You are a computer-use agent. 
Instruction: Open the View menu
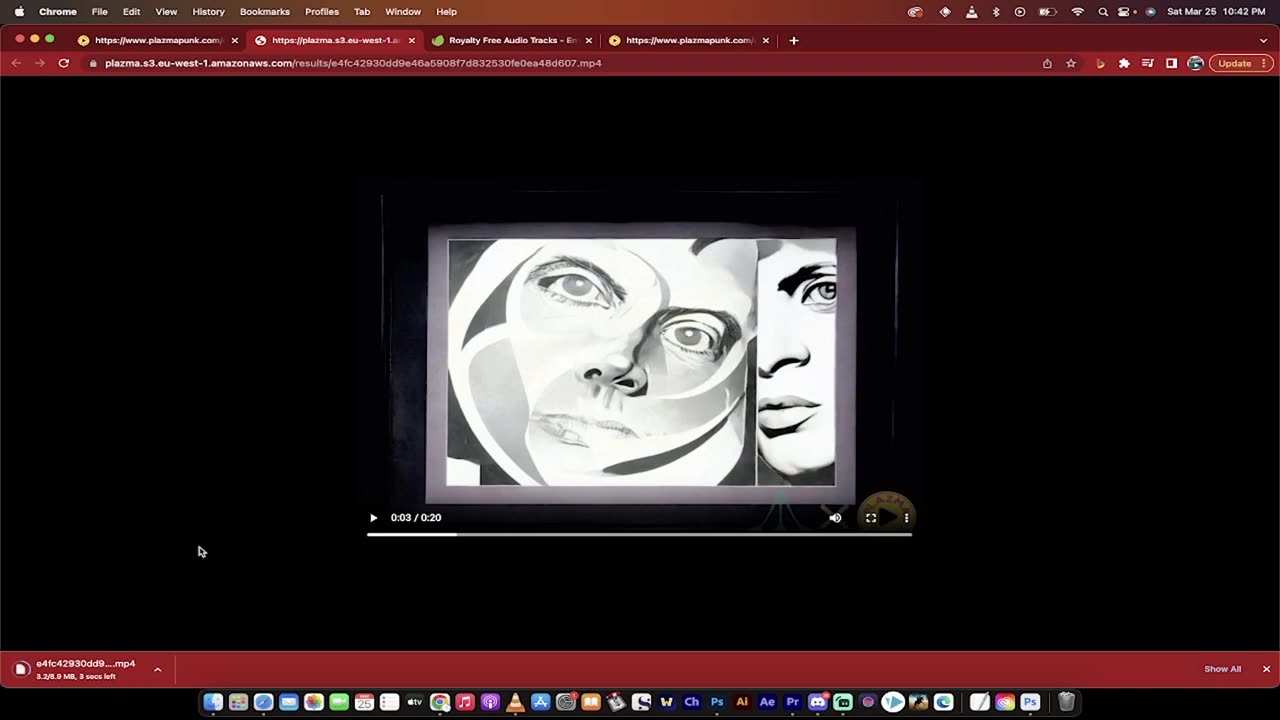pos(166,12)
